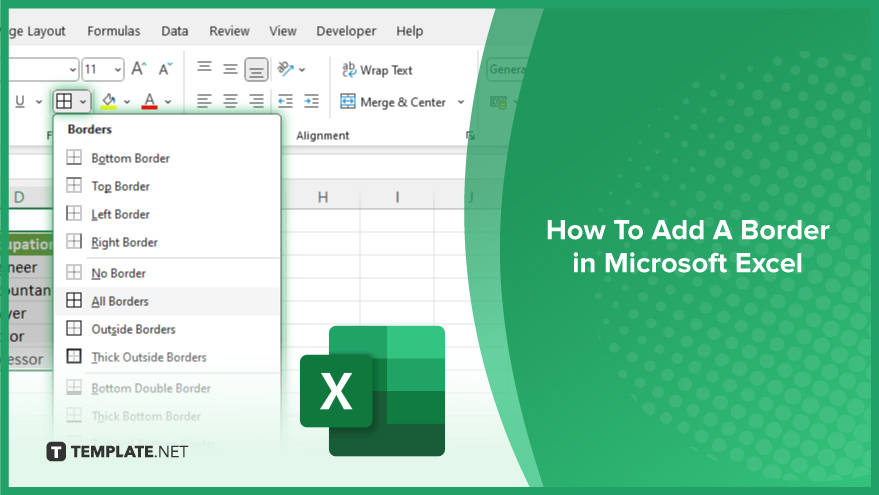Open the Help tab
The image size is (879, 495).
(410, 31)
